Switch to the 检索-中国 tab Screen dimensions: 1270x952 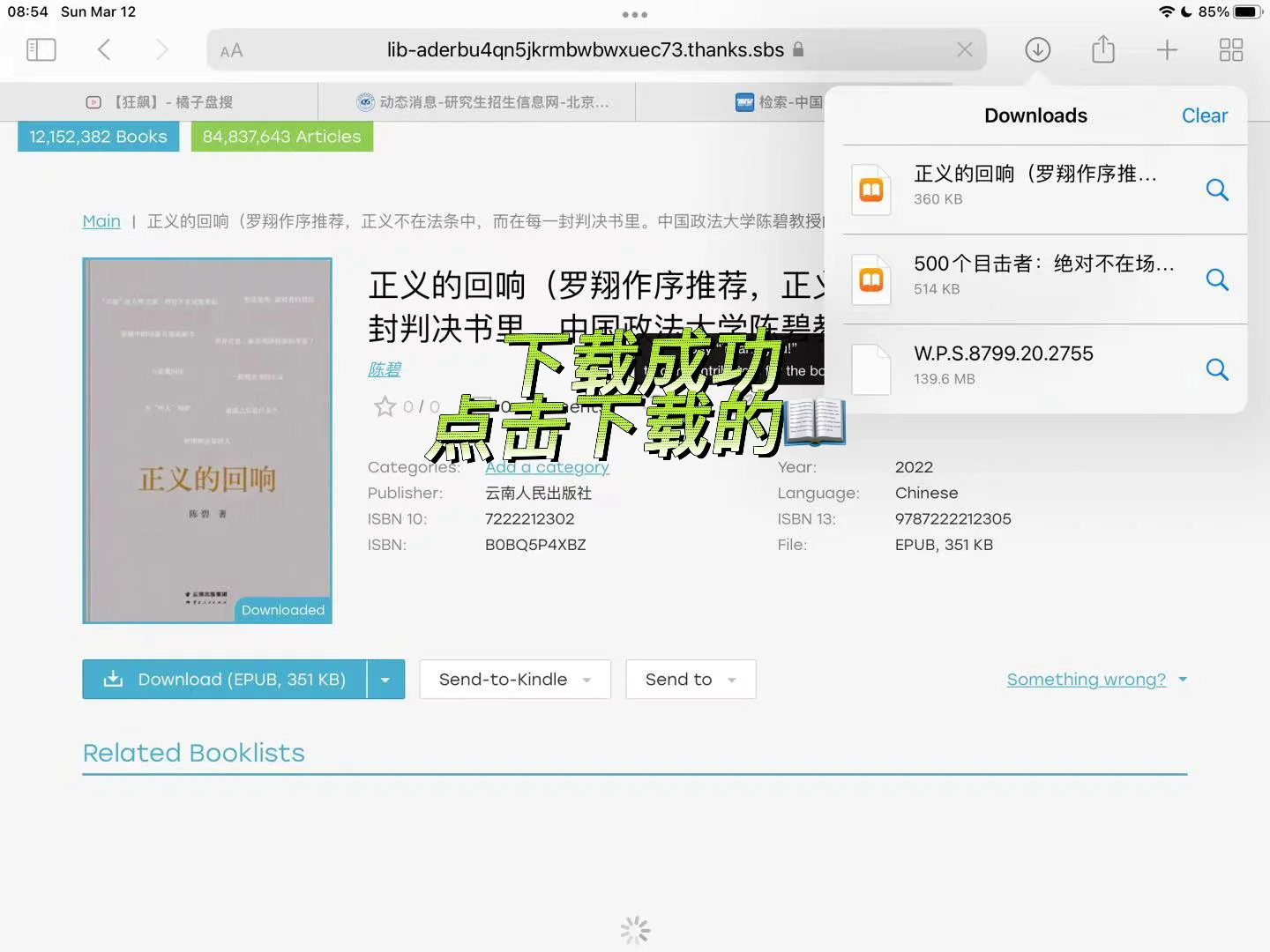coord(780,102)
